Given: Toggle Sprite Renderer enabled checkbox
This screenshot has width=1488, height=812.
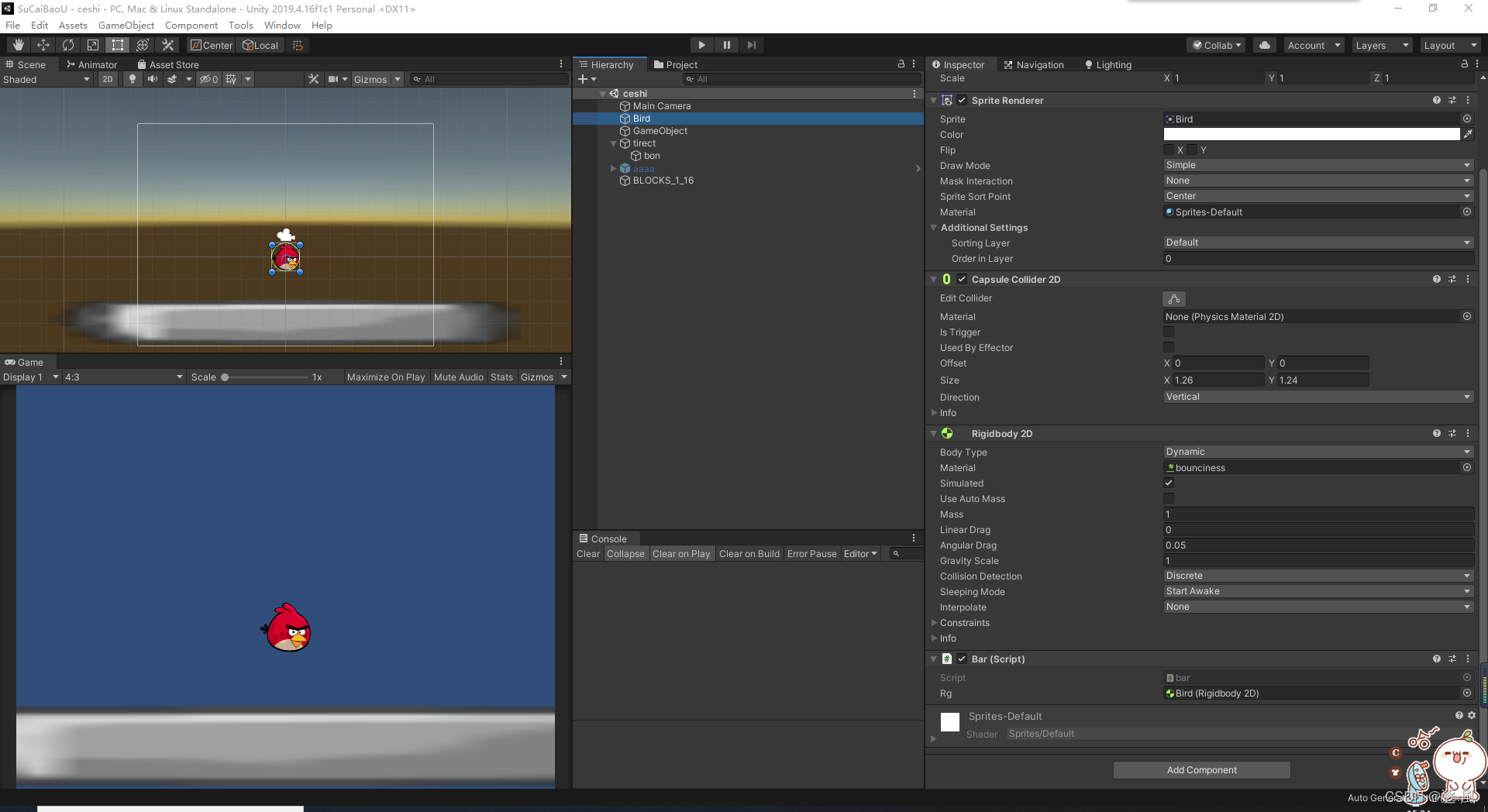Looking at the screenshot, I should pyautogui.click(x=962, y=100).
